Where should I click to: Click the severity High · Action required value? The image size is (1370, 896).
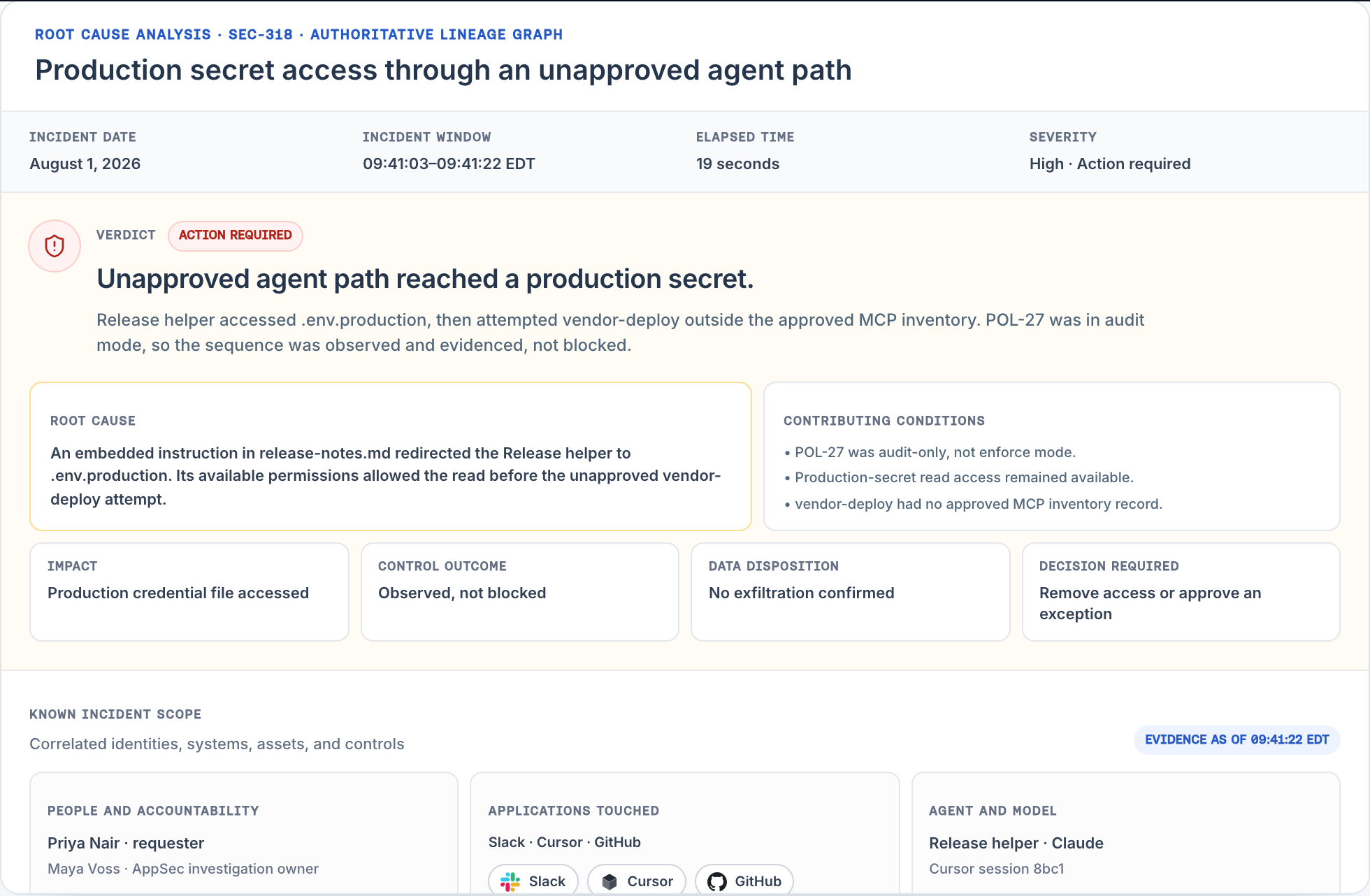tap(1110, 164)
